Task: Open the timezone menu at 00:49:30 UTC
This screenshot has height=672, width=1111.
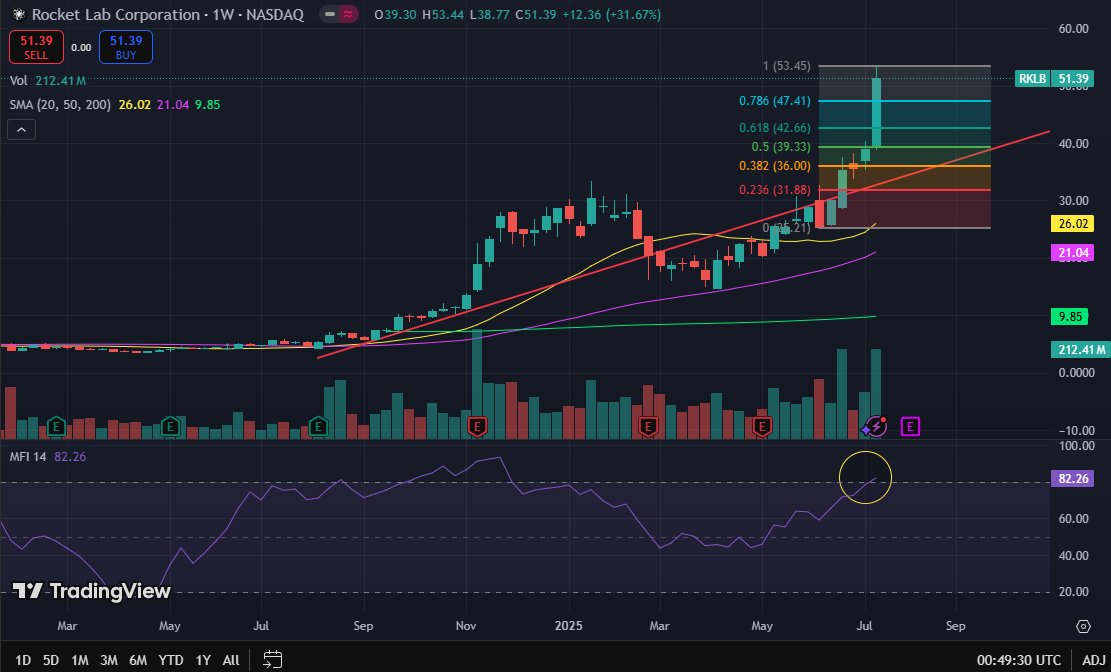Action: 1019,661
